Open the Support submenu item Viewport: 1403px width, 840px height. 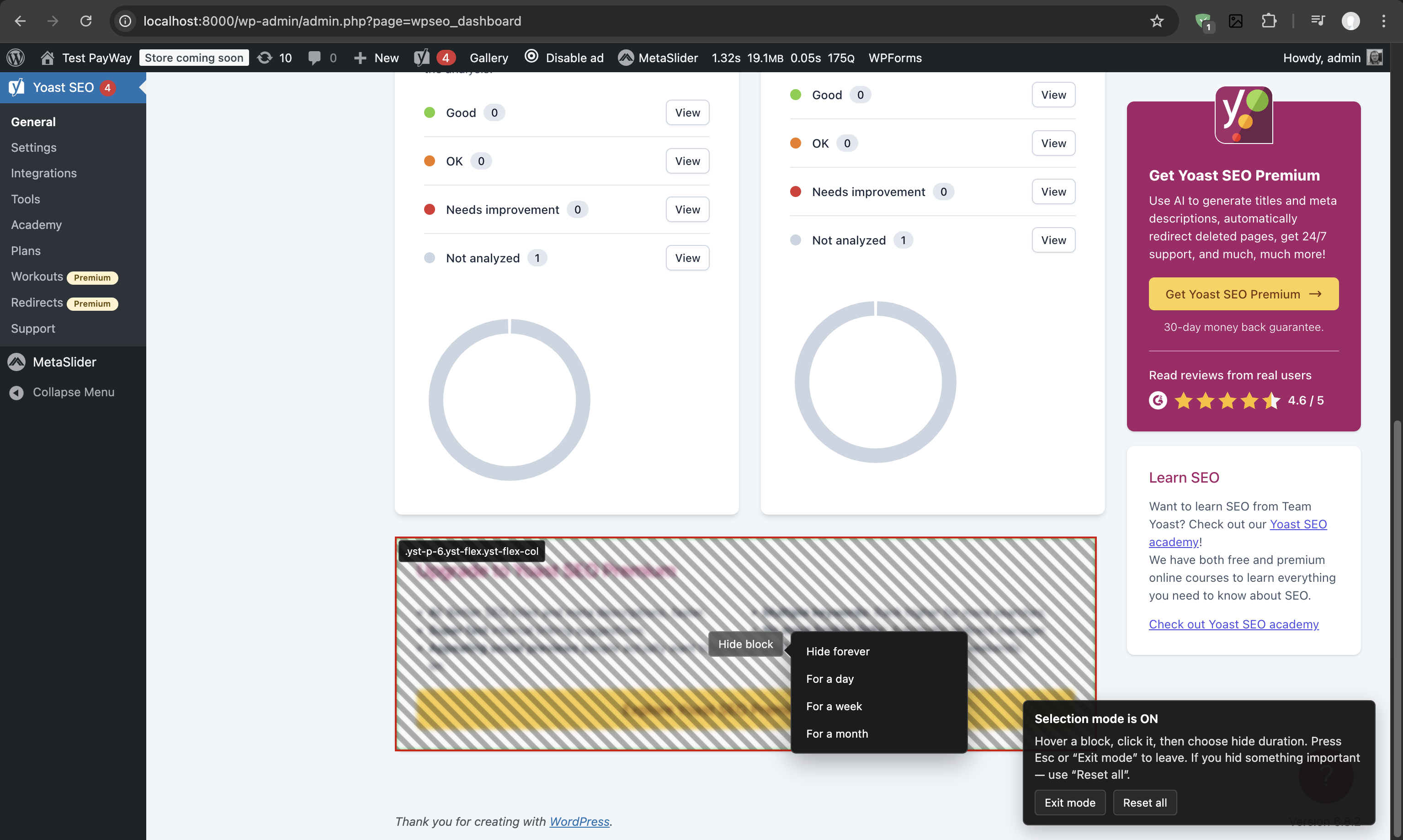click(33, 329)
